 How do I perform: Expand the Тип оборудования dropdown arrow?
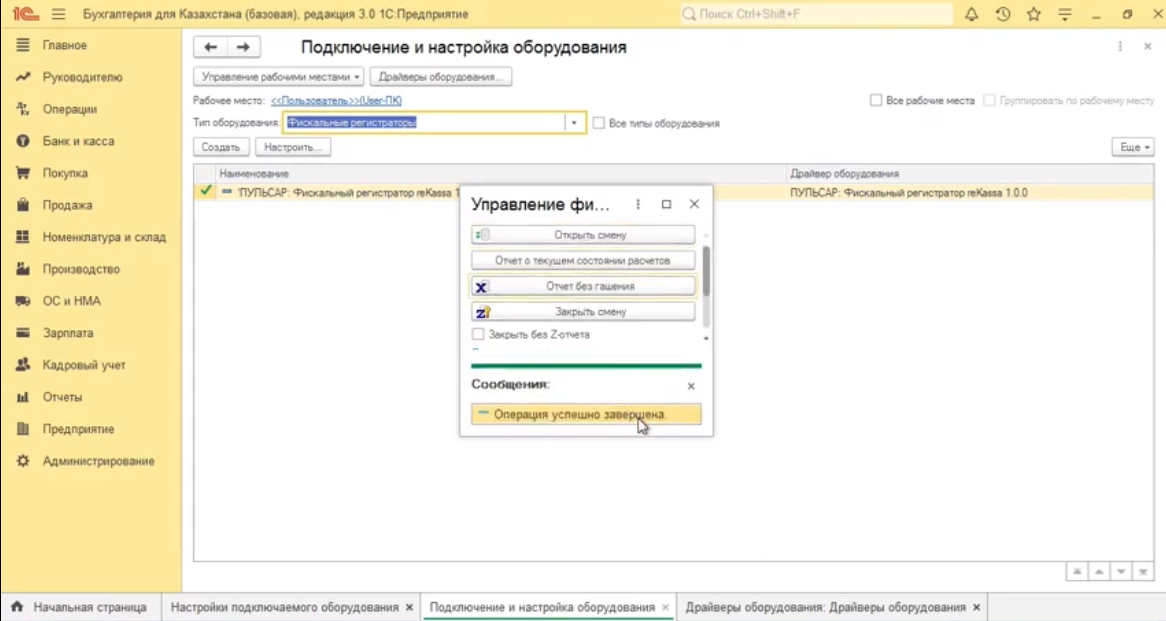pos(574,123)
